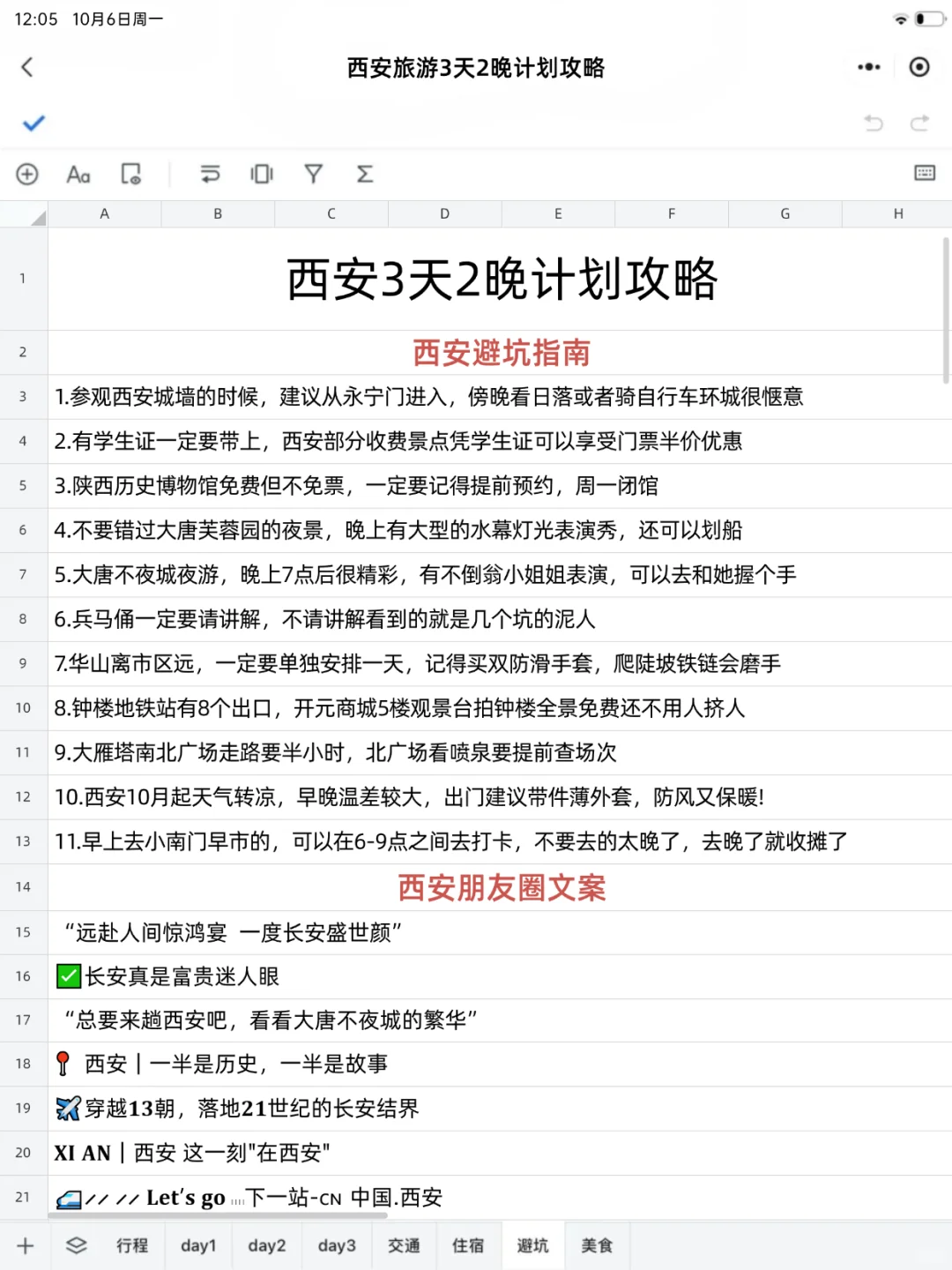The image size is (952, 1270).
Task: Open font formatting with the Aa icon
Action: (x=78, y=175)
